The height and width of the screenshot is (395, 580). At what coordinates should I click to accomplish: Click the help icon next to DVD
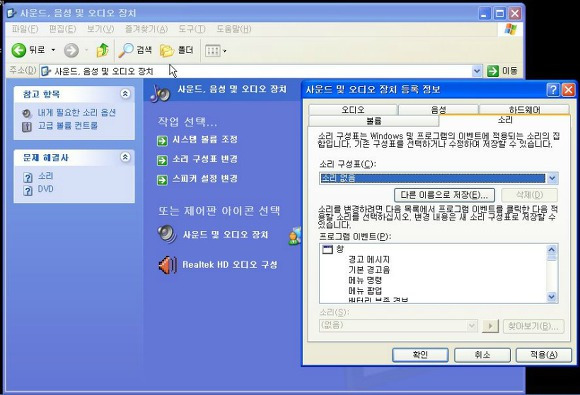coord(28,190)
